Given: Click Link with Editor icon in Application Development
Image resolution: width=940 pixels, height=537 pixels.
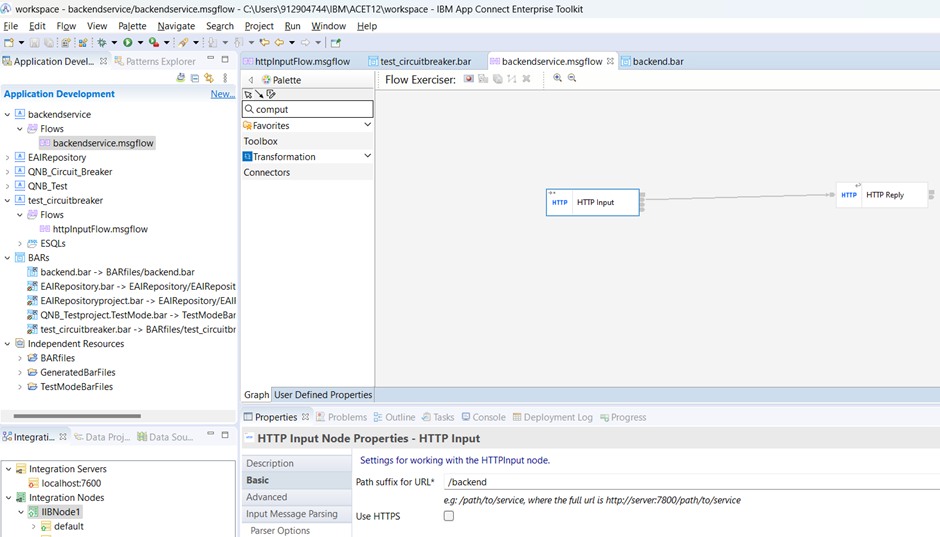Looking at the screenshot, I should click(x=209, y=78).
